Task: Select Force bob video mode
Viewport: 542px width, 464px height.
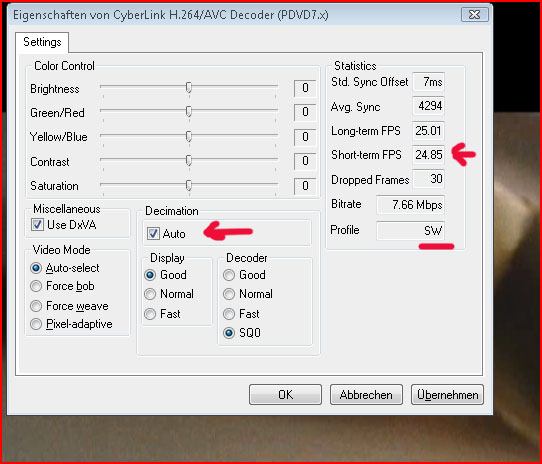Action: point(36,286)
